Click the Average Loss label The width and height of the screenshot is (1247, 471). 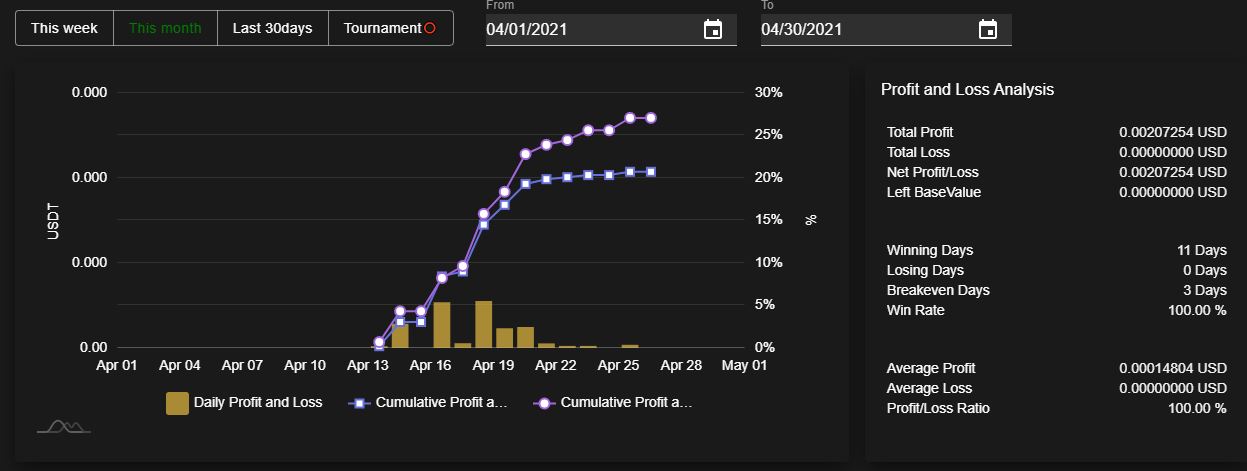[929, 388]
